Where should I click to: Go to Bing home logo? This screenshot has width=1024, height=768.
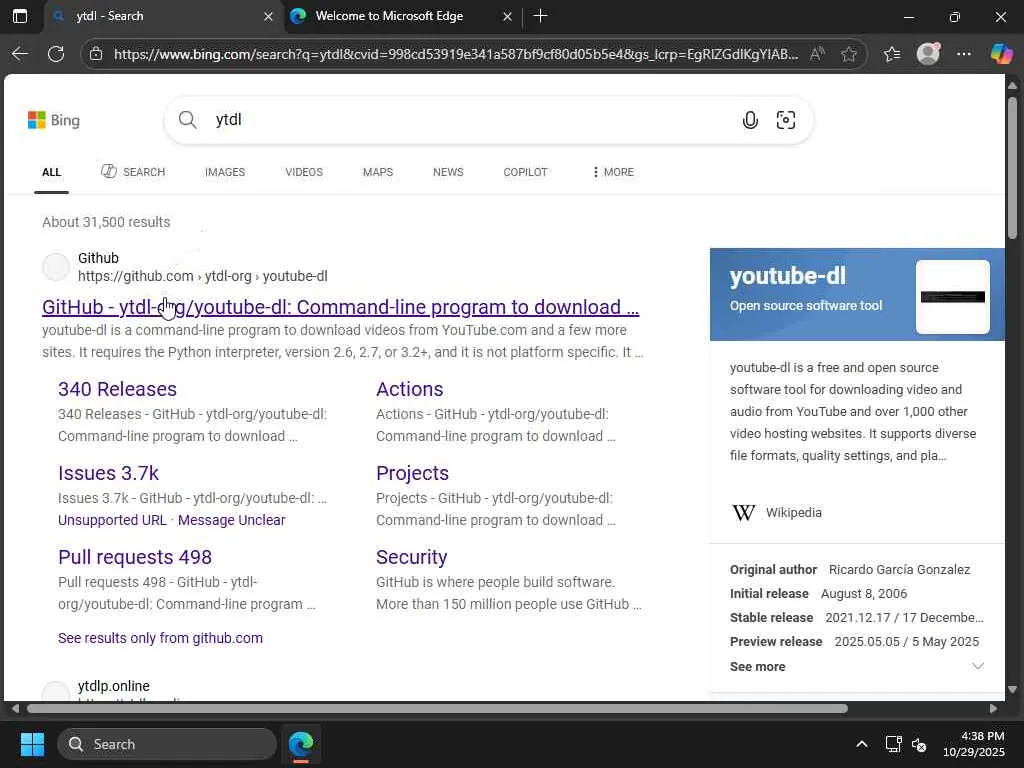[54, 120]
